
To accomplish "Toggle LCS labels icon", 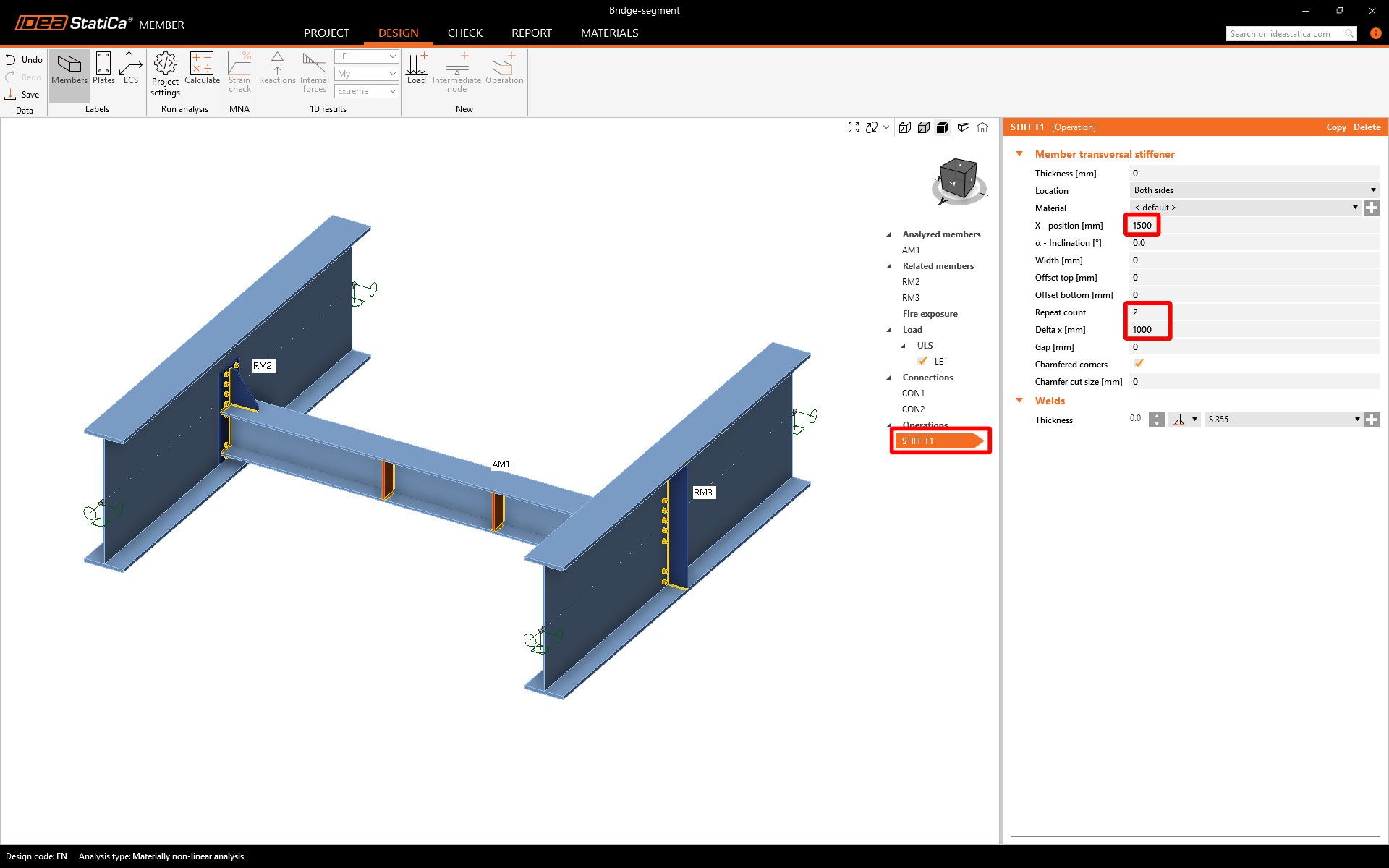I will click(130, 68).
